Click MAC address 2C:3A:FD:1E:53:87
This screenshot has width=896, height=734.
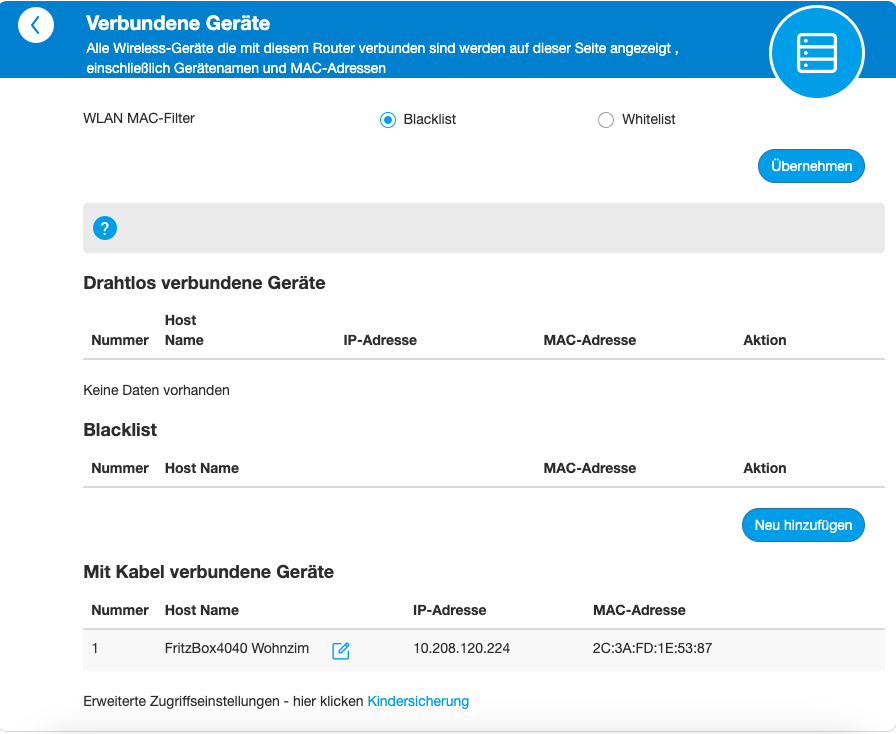(x=652, y=648)
